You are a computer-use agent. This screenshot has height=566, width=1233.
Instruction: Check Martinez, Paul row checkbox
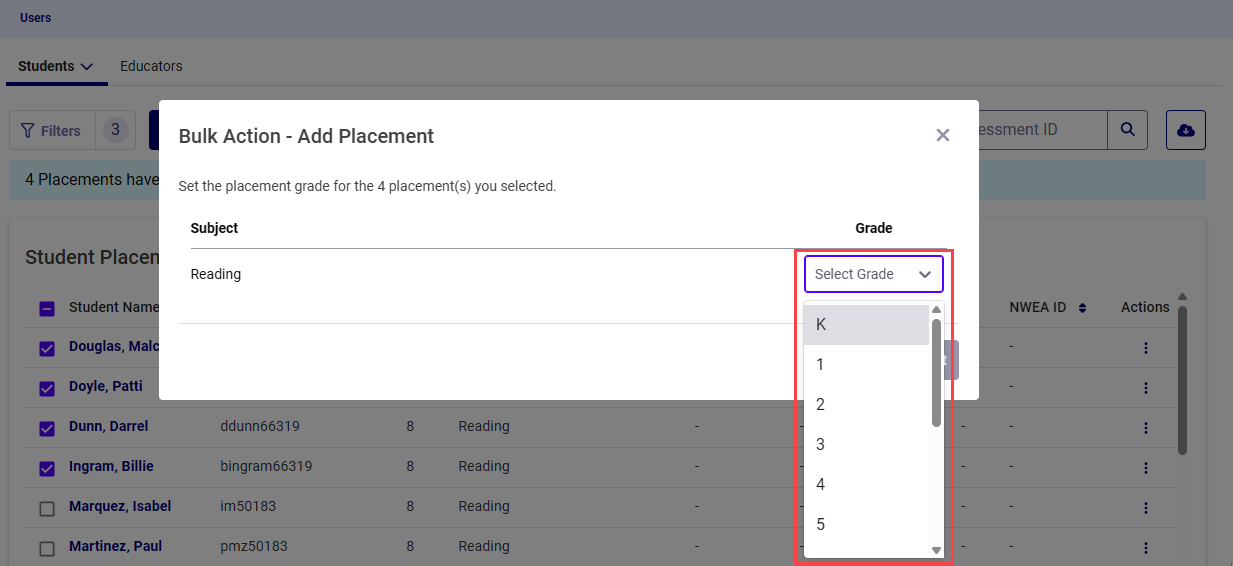click(47, 549)
